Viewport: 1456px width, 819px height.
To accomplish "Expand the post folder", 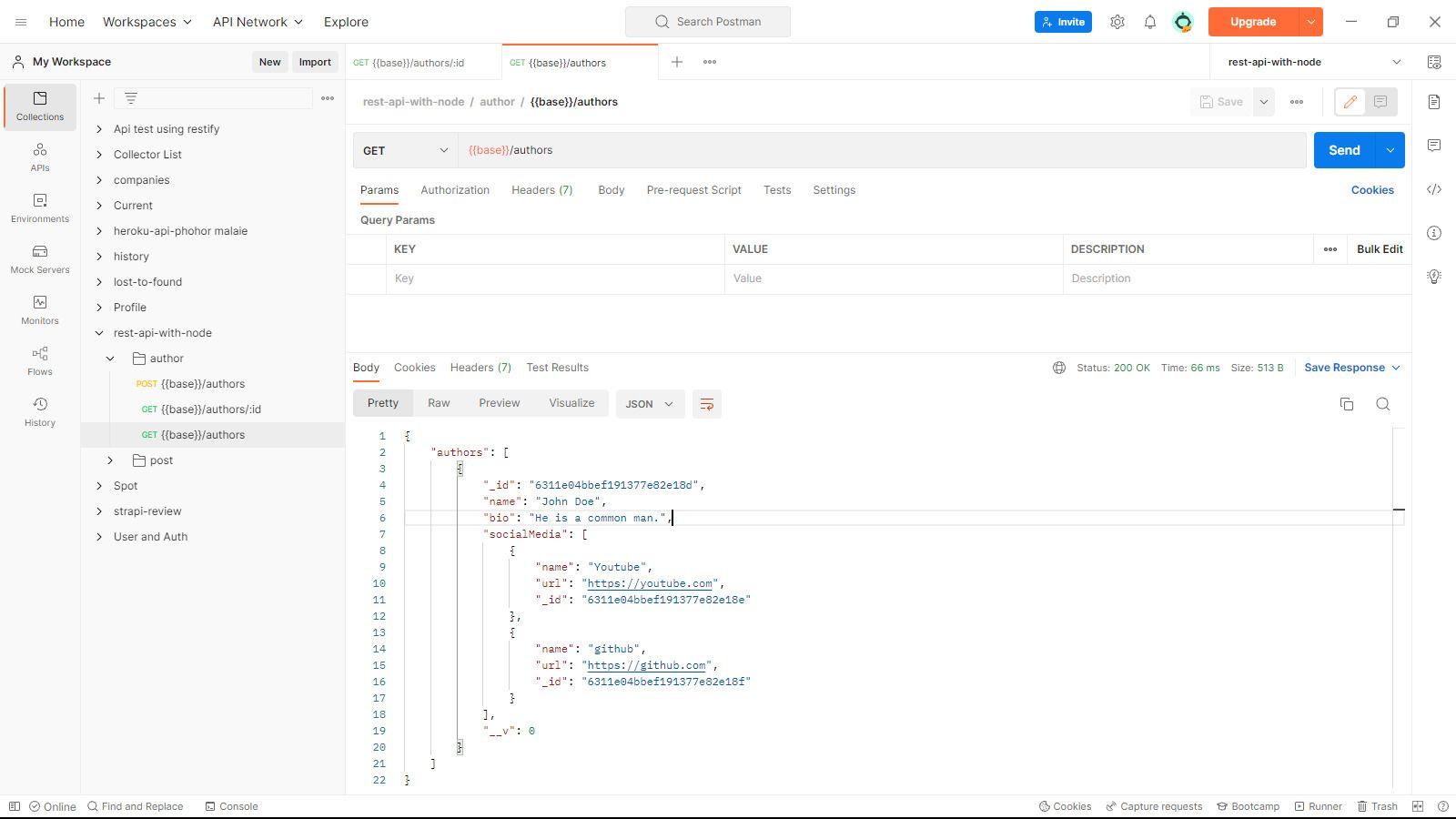I will click(x=110, y=460).
